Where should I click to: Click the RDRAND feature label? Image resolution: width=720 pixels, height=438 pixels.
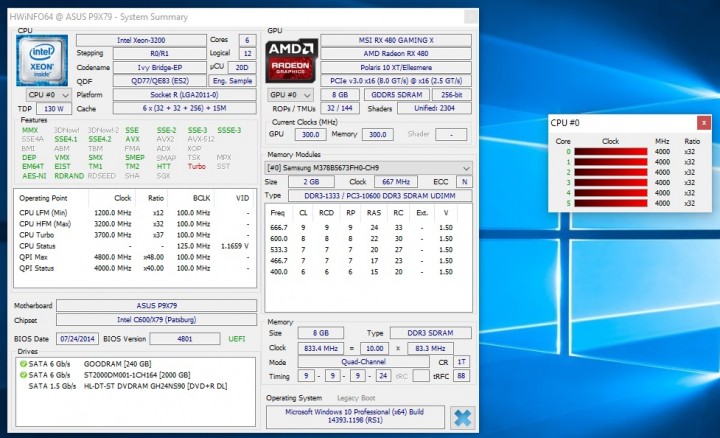coord(69,176)
